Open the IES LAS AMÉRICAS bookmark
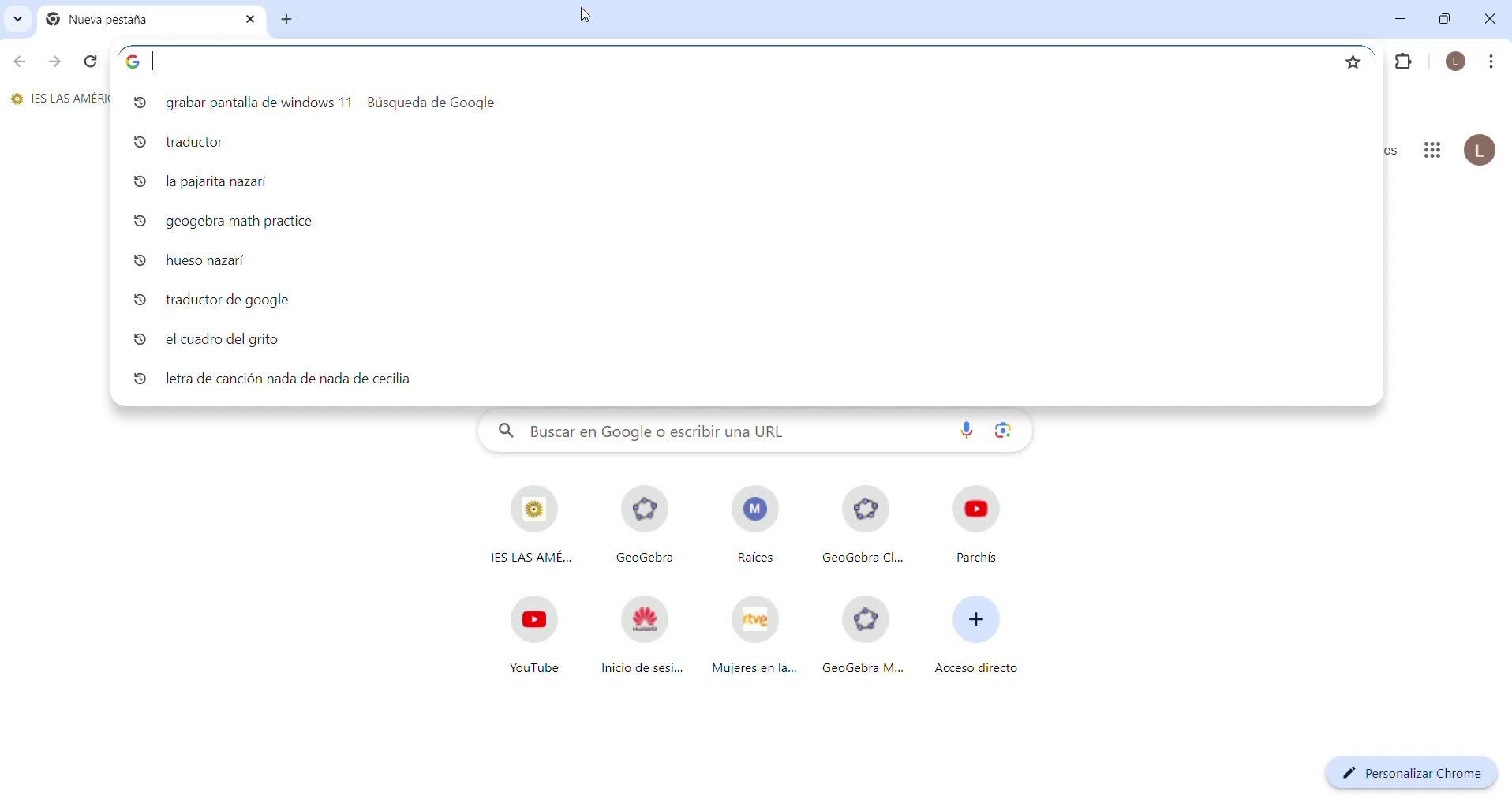 coord(60,99)
